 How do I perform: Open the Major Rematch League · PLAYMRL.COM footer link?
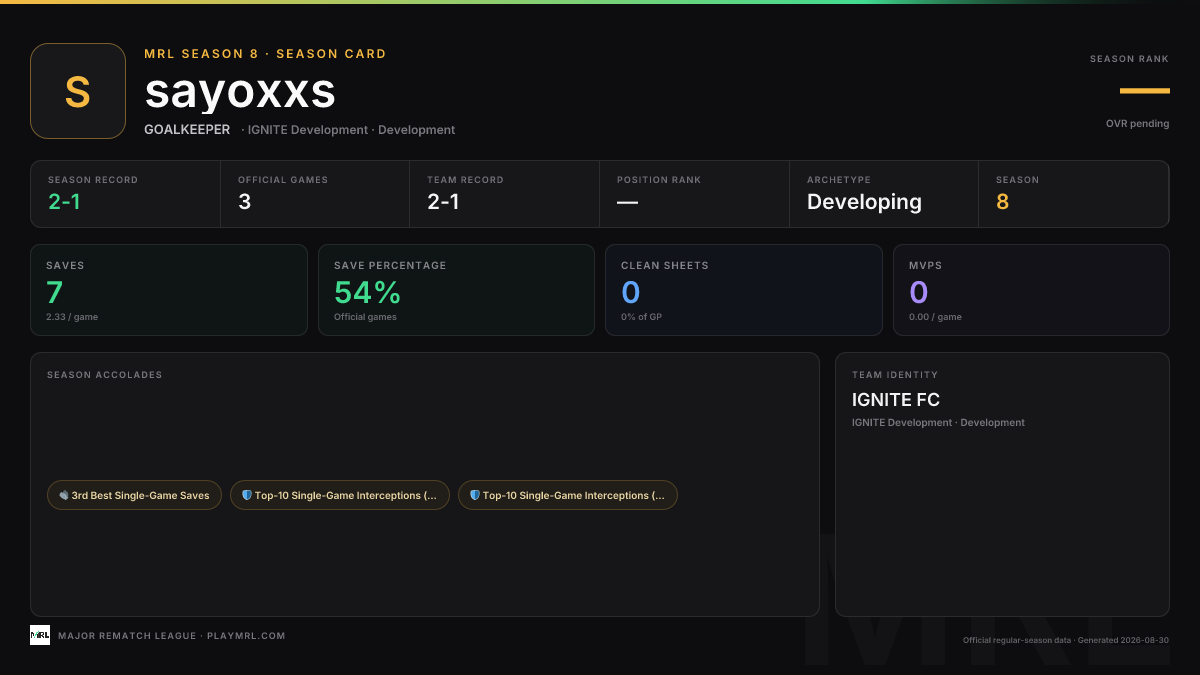172,636
